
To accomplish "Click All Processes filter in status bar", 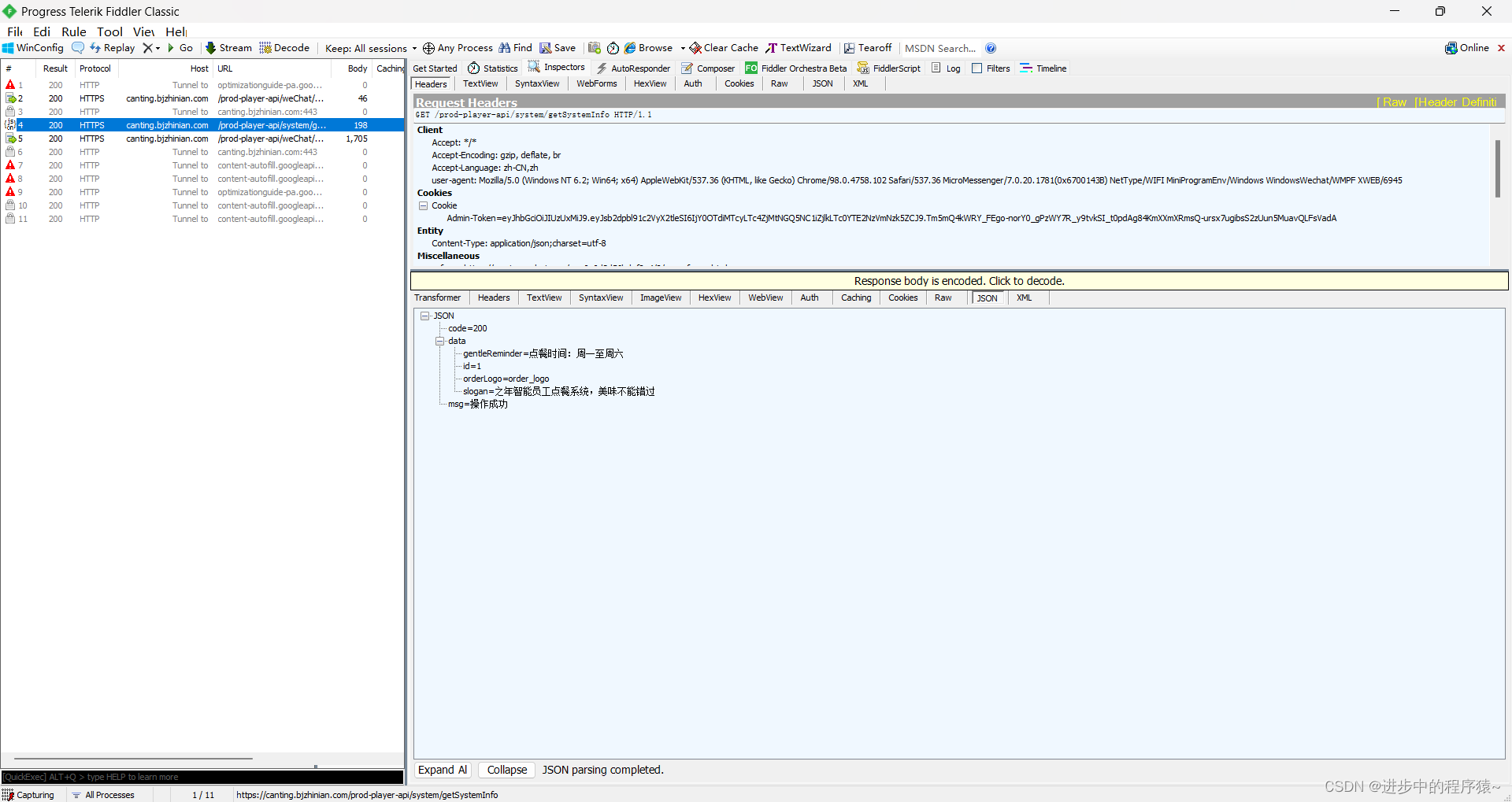I will [x=103, y=795].
